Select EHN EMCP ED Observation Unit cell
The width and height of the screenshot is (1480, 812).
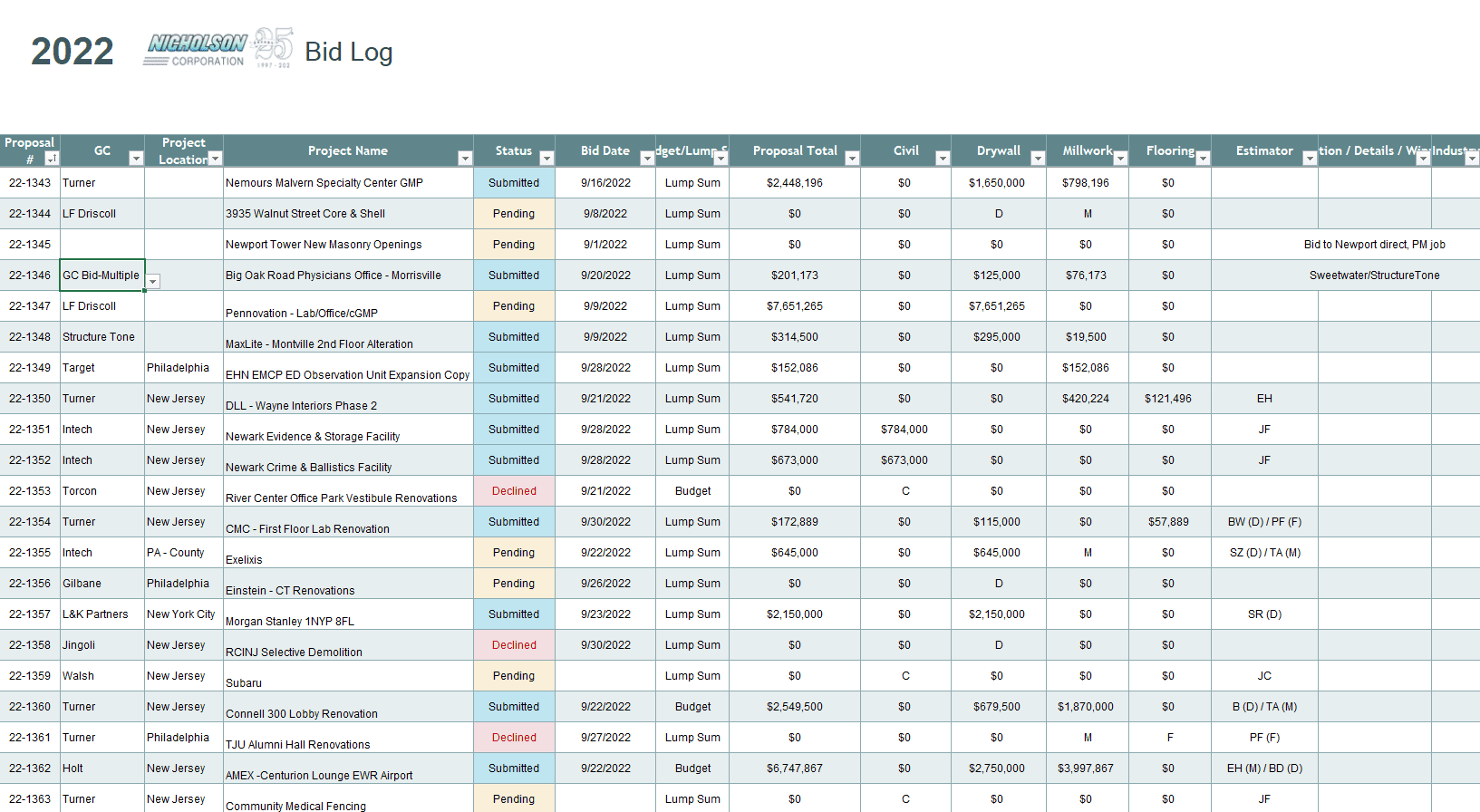(348, 368)
